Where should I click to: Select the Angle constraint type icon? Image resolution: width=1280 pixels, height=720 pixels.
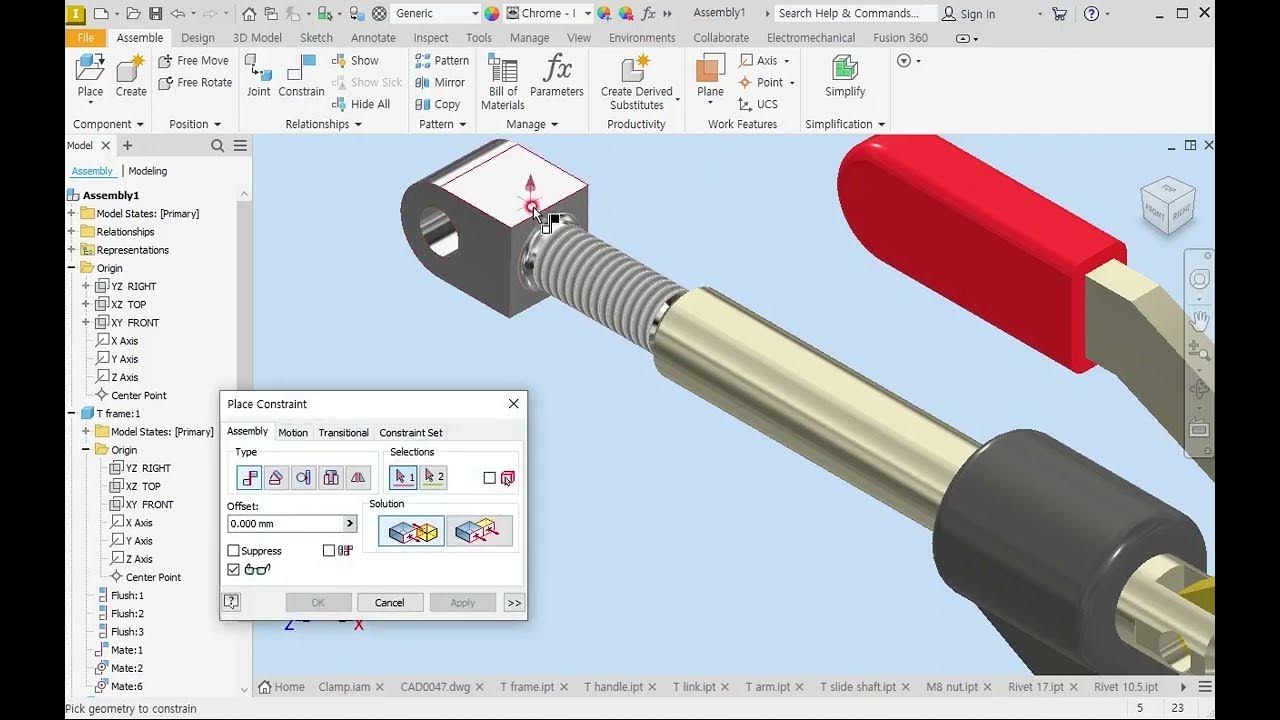pos(276,478)
